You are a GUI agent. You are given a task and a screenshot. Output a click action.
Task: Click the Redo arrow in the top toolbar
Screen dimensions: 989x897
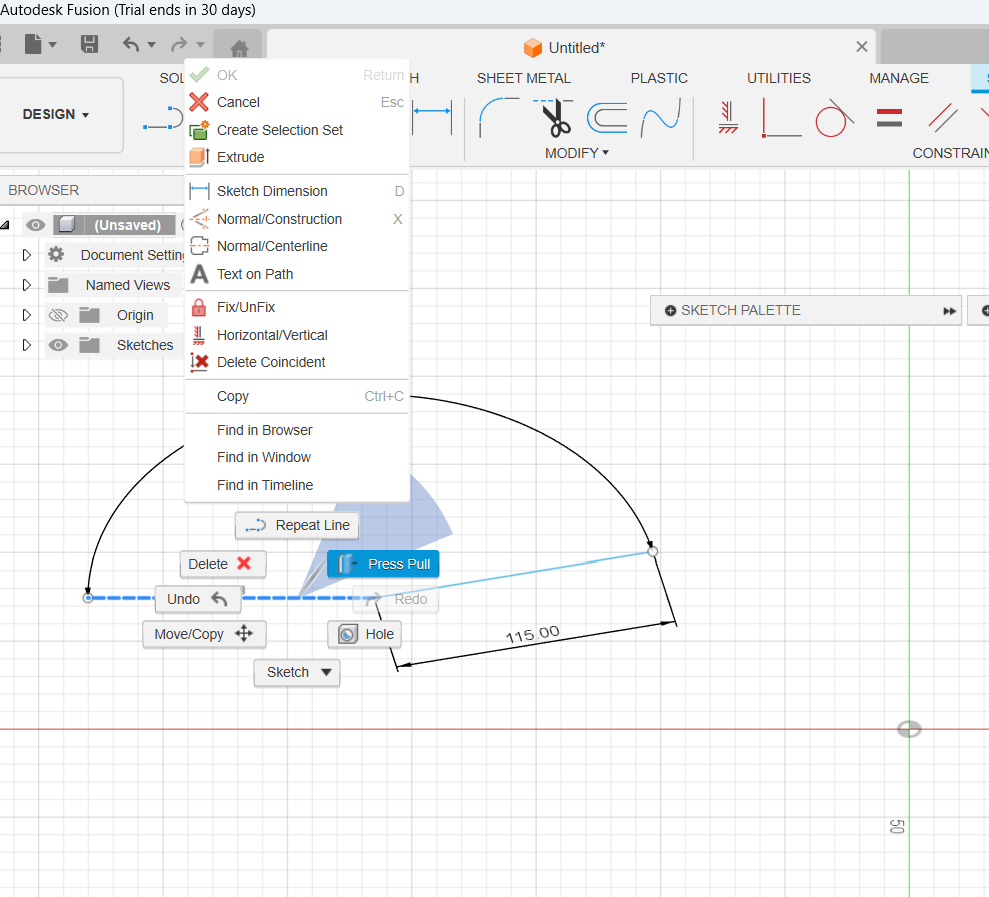179,44
